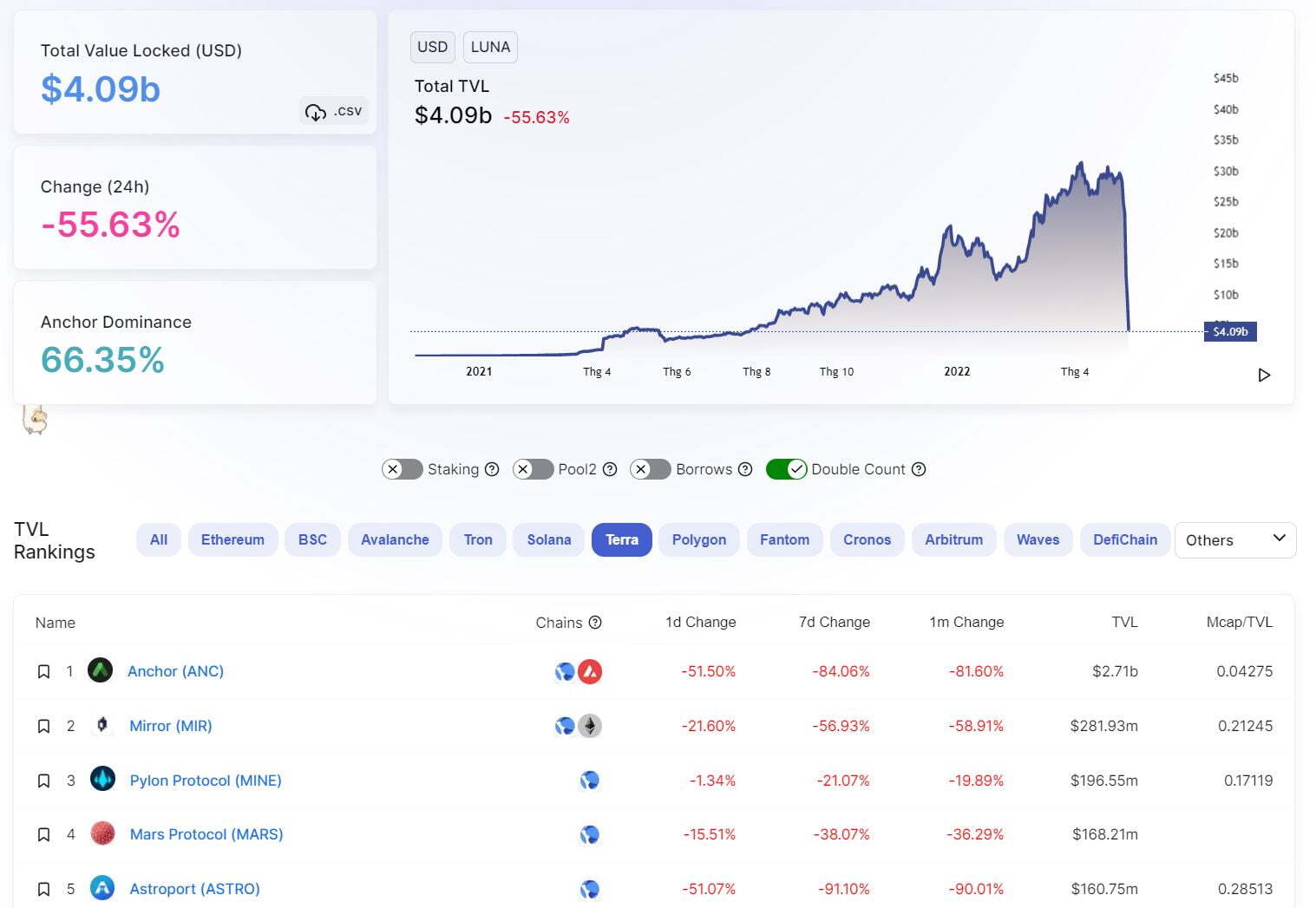Toggle the Pool2 switch
The width and height of the screenshot is (1316, 908).
point(533,469)
